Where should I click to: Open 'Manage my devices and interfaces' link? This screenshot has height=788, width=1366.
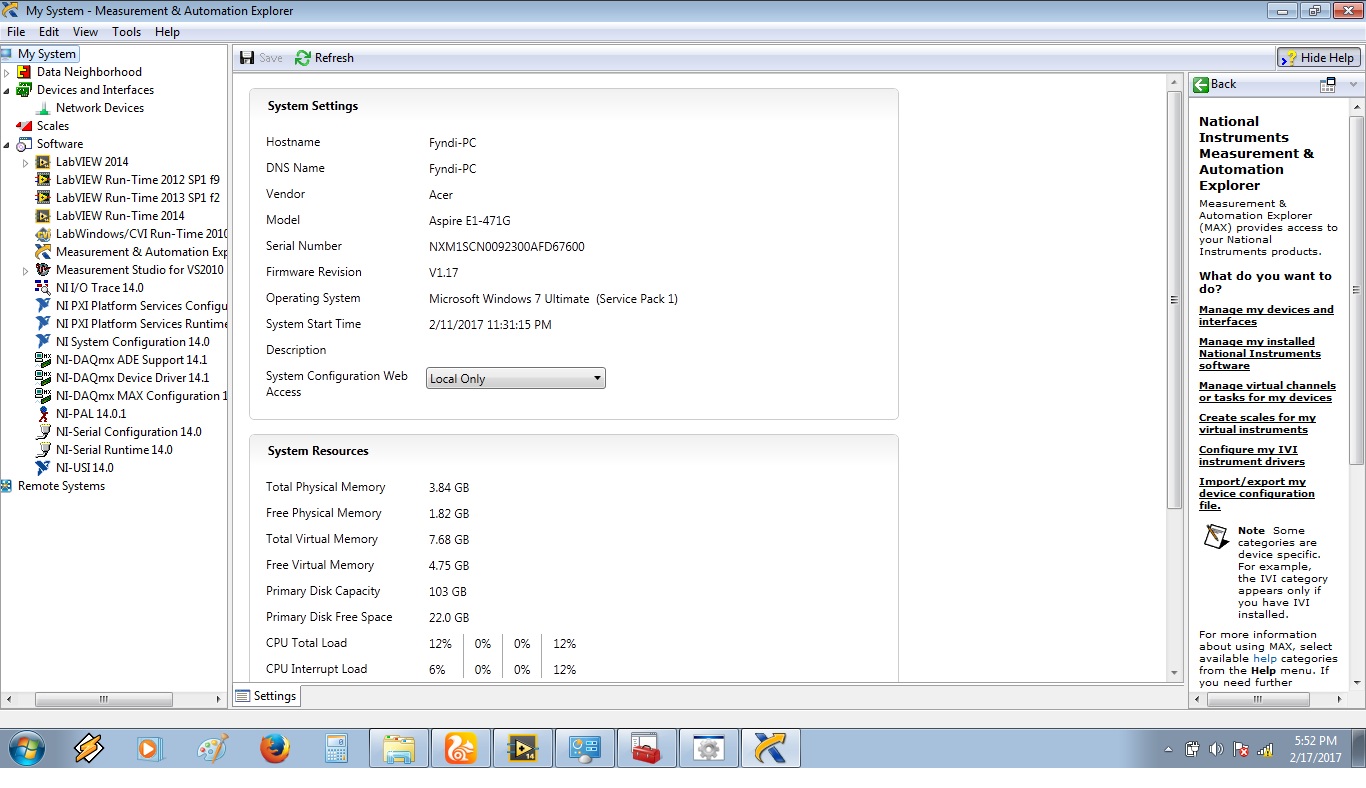1266,316
